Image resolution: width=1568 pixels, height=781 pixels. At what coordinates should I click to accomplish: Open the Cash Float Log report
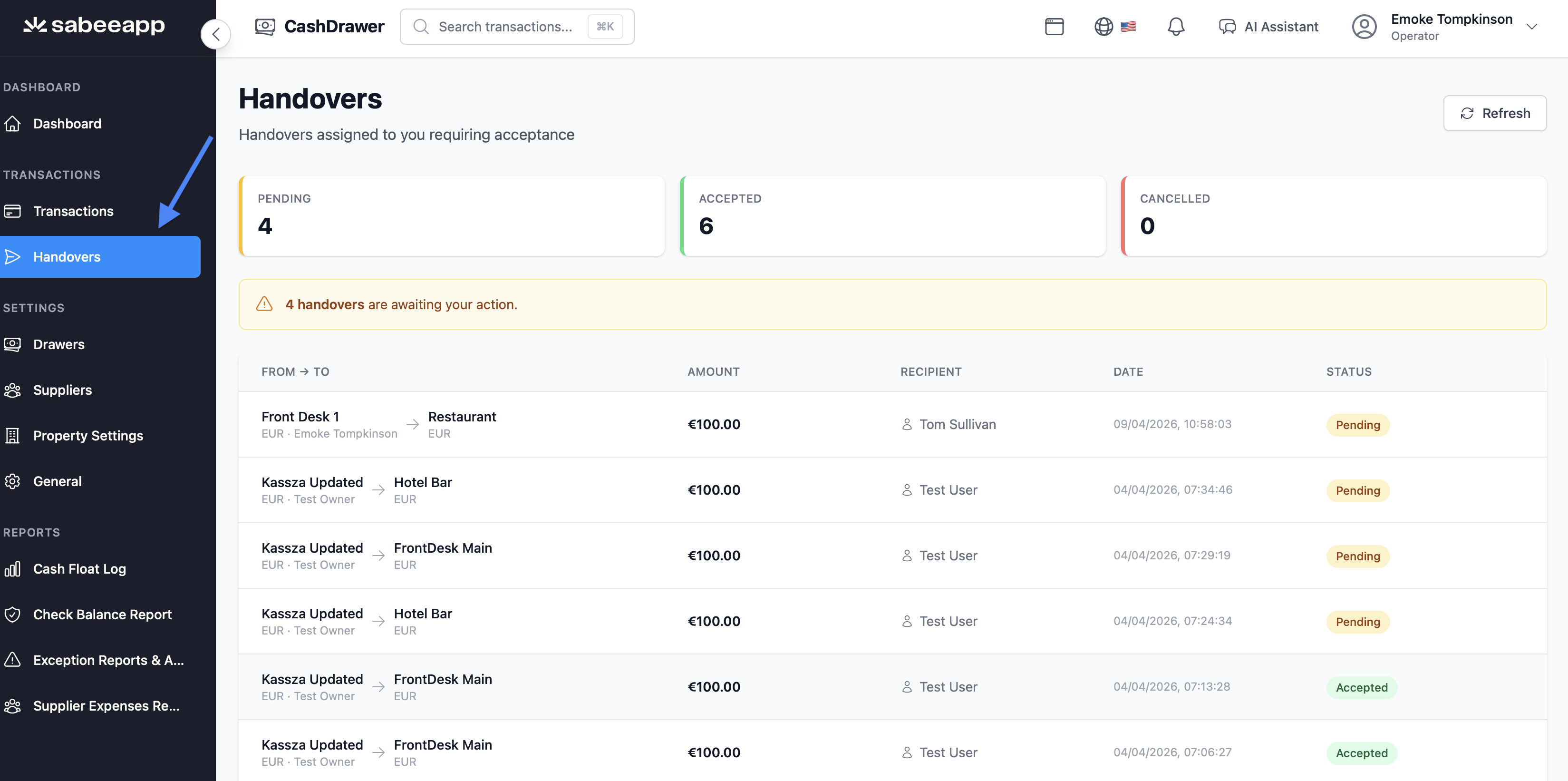point(79,569)
